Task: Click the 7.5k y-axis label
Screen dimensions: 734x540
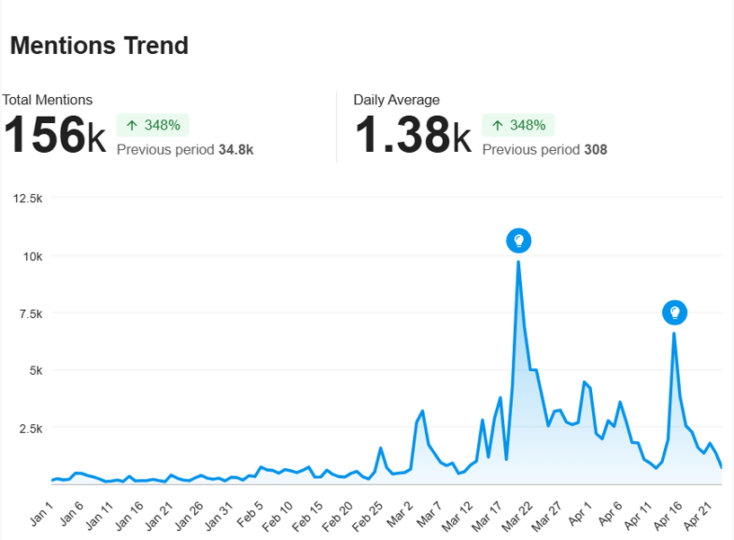Action: [x=29, y=314]
